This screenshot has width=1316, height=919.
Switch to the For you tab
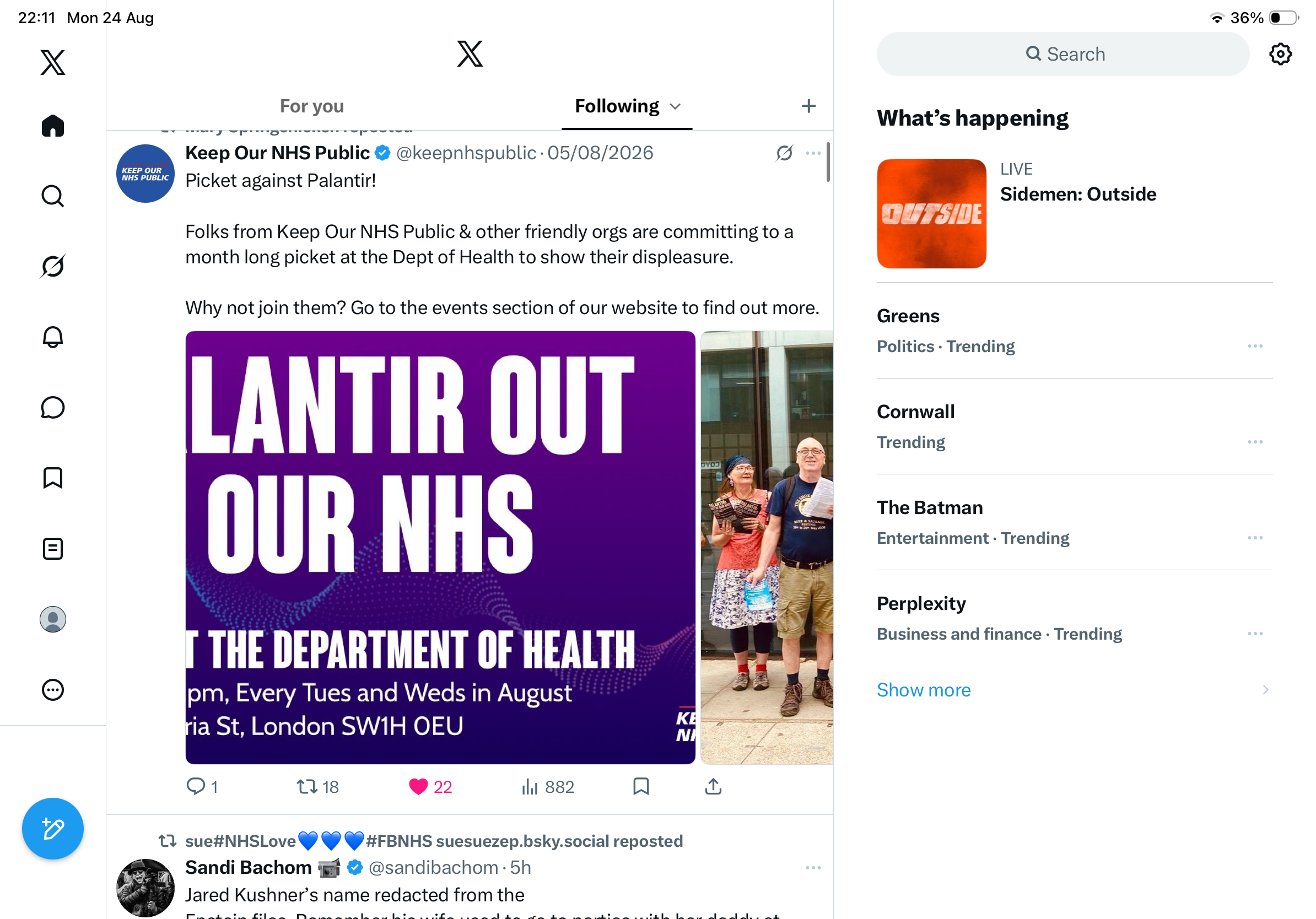point(312,106)
